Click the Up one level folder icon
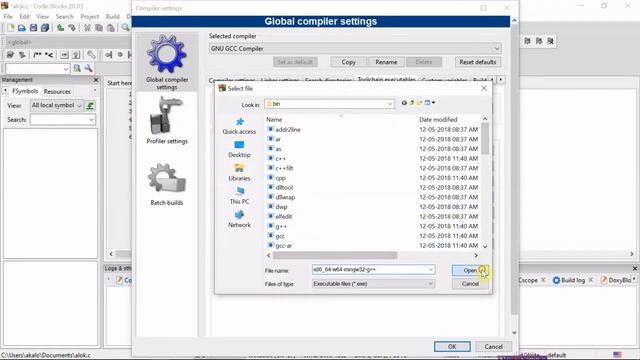This screenshot has width=640, height=360. click(x=412, y=103)
